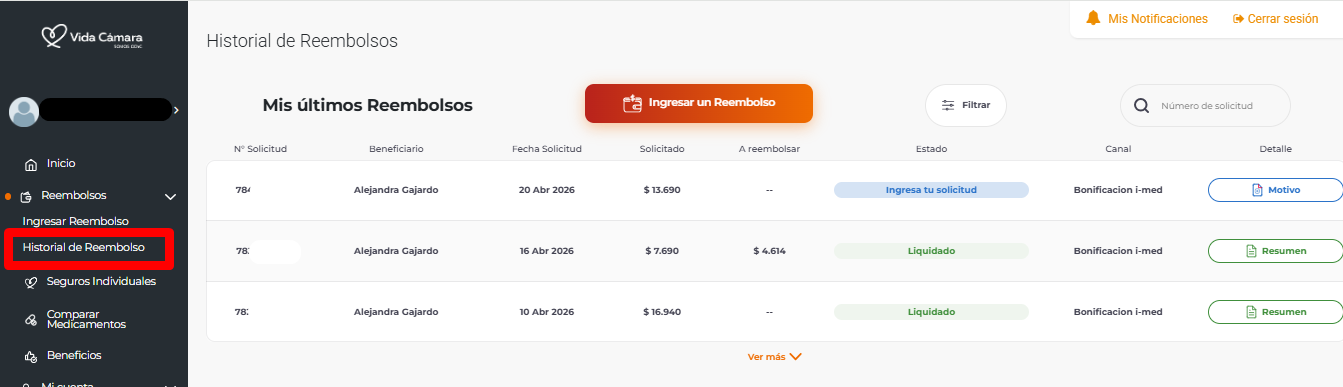Screen dimensions: 1343x387
Task: Open the Filtrar filter button
Action: click(966, 105)
